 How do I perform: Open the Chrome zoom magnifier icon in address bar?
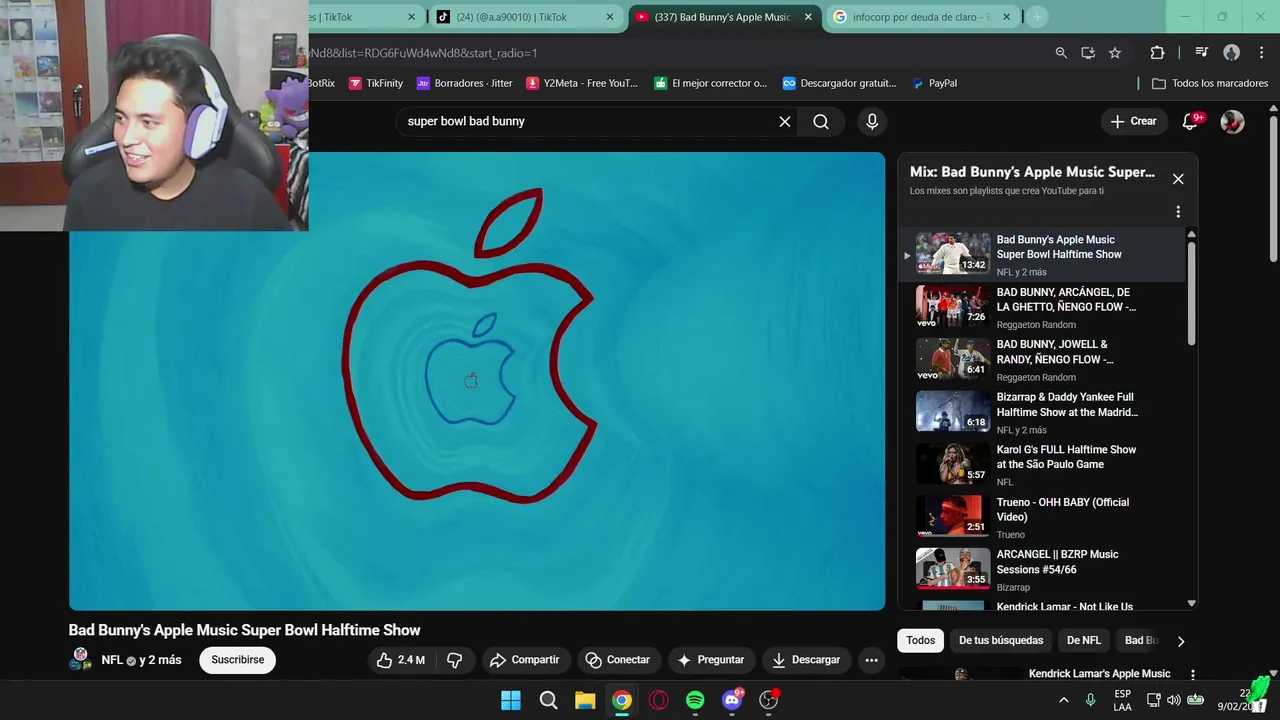[1061, 53]
